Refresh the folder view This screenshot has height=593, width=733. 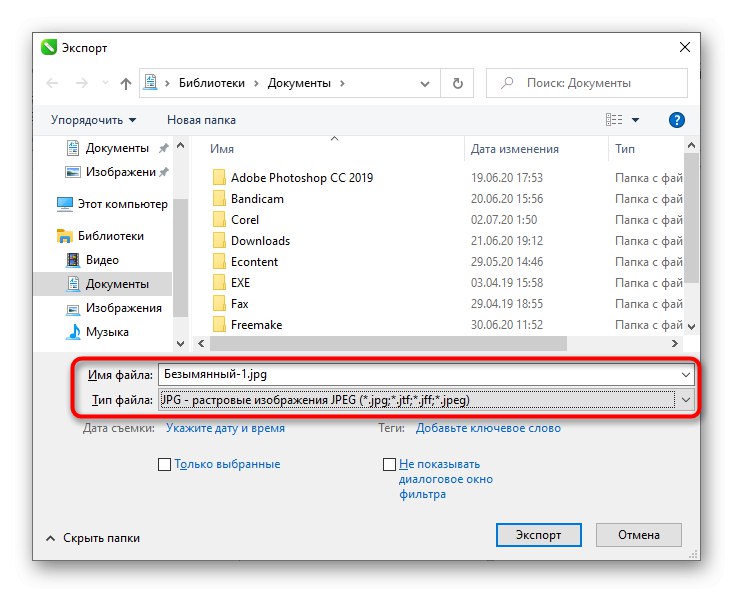click(x=458, y=83)
